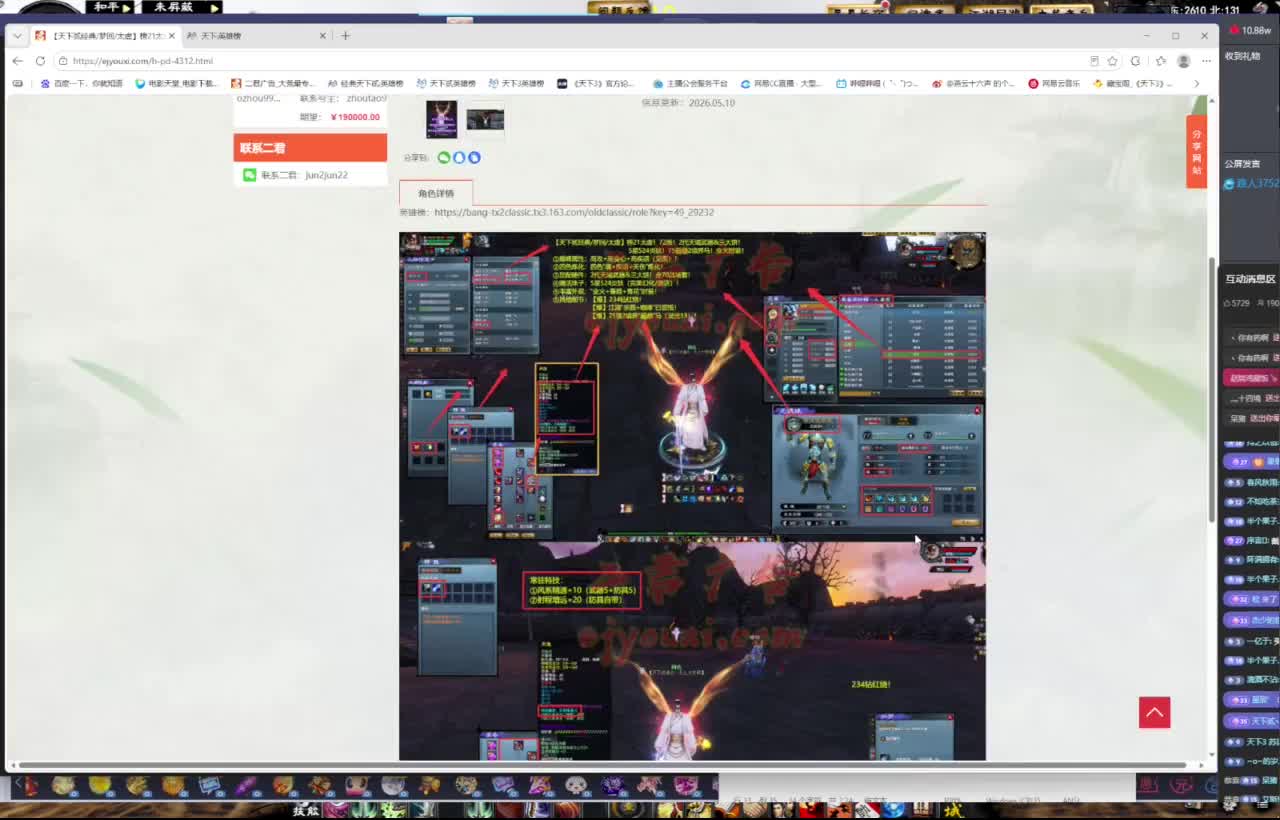Open the 《天下3》官方论坛 bookmark

click(596, 84)
